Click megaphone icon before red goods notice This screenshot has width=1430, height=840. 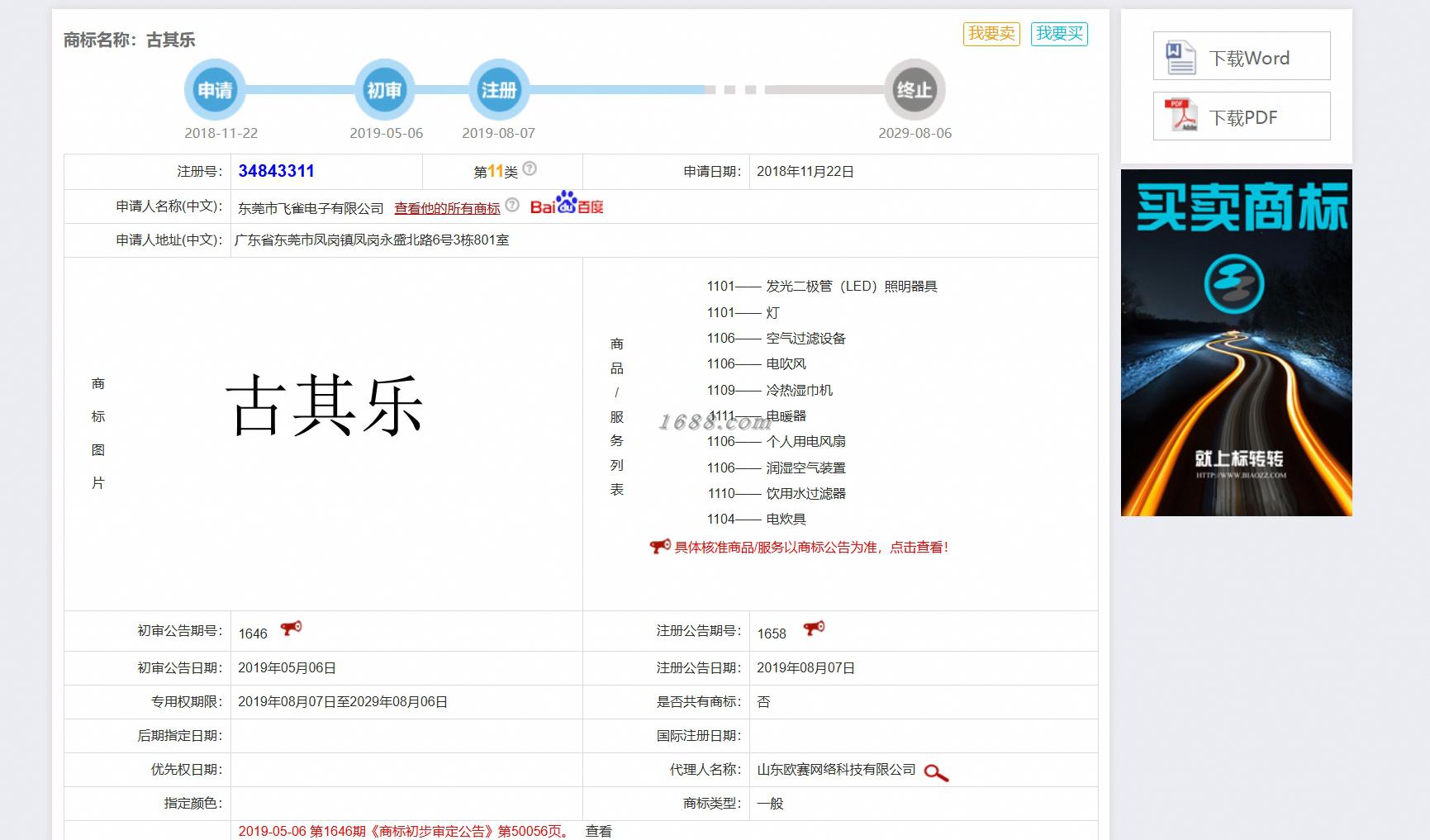point(660,546)
